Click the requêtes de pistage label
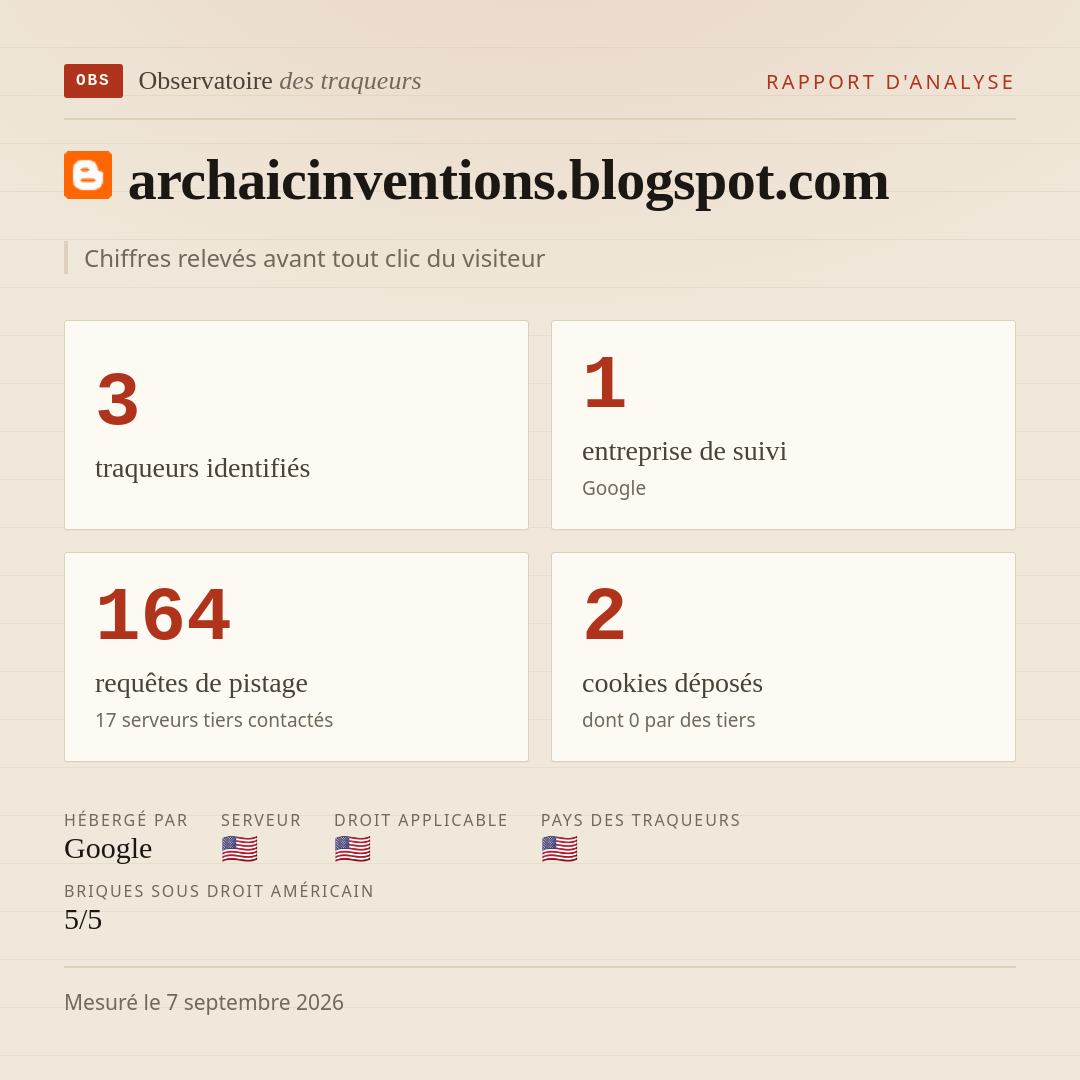This screenshot has height=1080, width=1080. (x=201, y=683)
